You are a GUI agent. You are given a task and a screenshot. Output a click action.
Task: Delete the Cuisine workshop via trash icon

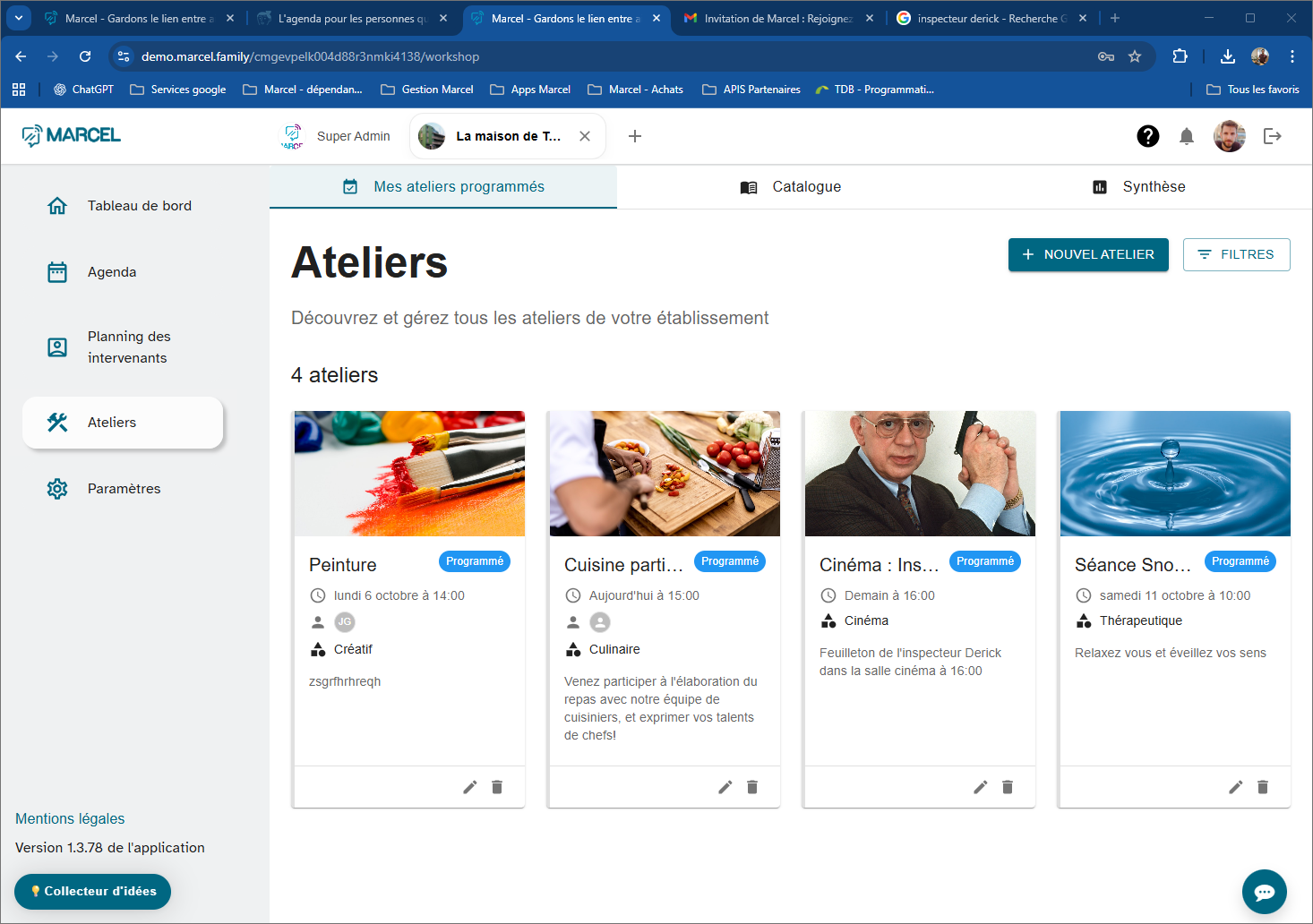[x=752, y=787]
